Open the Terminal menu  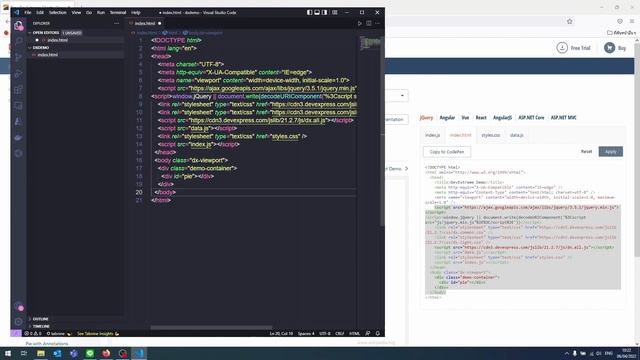118,13
